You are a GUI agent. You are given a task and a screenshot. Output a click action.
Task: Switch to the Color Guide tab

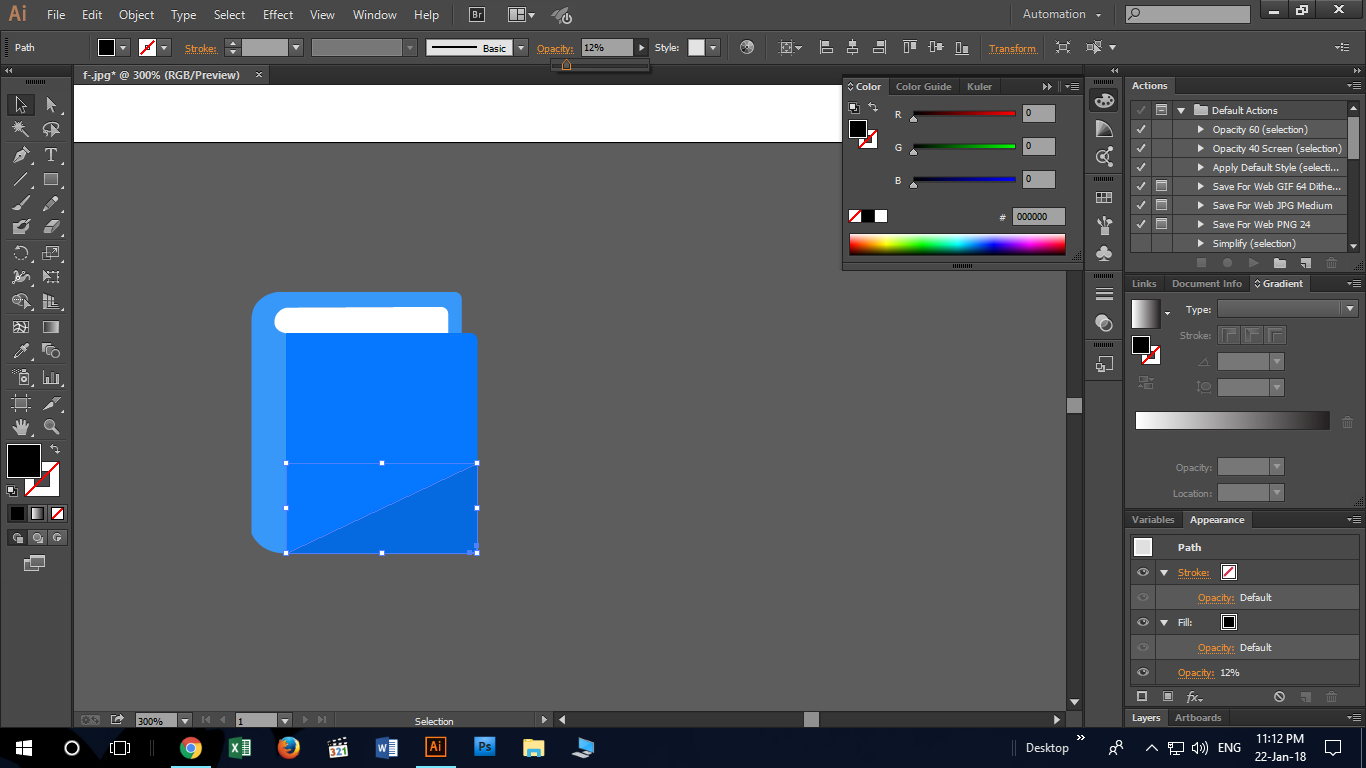tap(923, 87)
